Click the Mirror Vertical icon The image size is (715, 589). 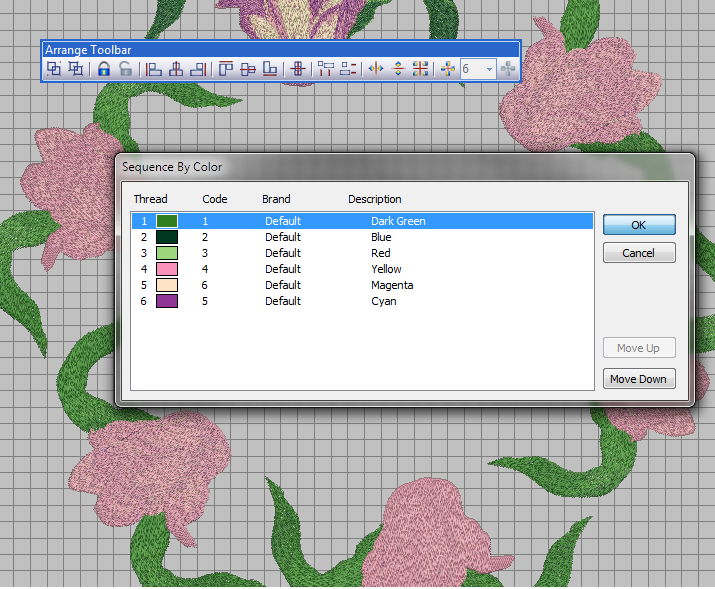tap(398, 69)
